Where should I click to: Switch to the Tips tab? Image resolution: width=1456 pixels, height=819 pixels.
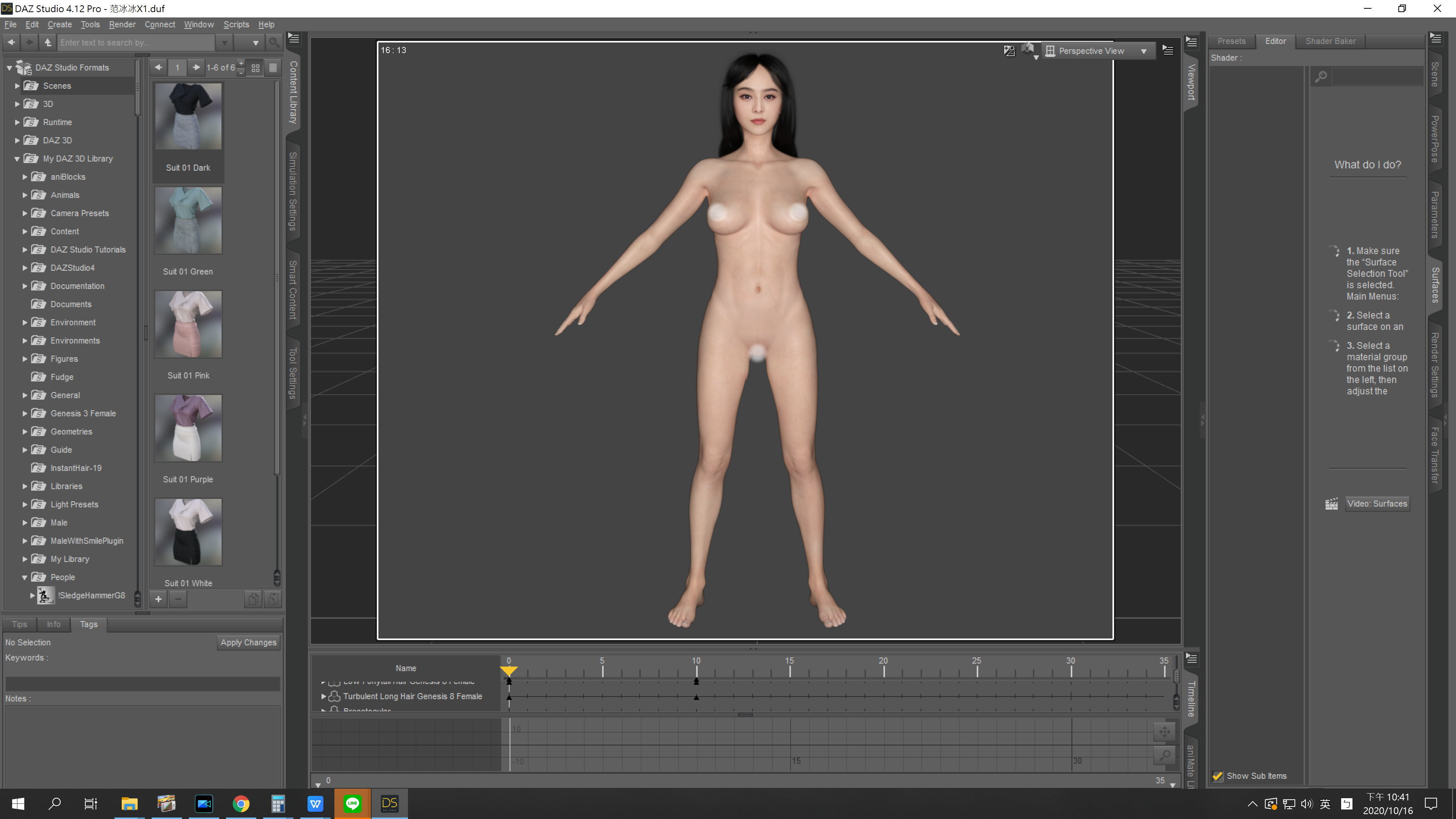19,624
